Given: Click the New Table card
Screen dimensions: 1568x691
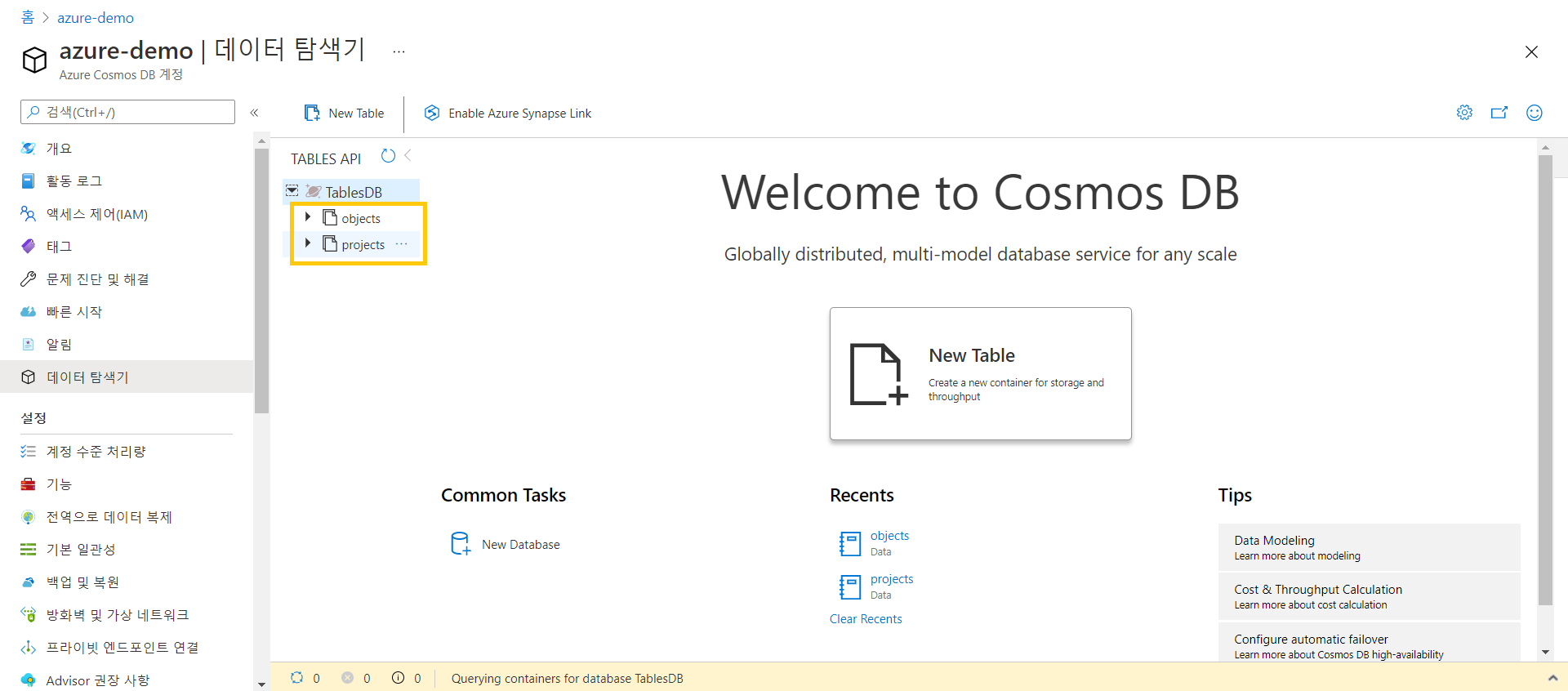Looking at the screenshot, I should (x=980, y=373).
